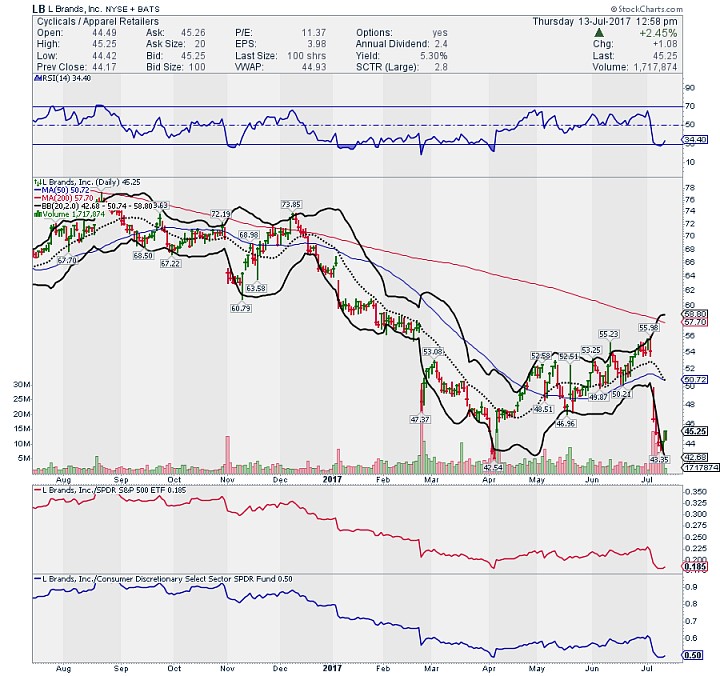
Task: Click the 1717874 volume axis tag
Action: click(701, 468)
